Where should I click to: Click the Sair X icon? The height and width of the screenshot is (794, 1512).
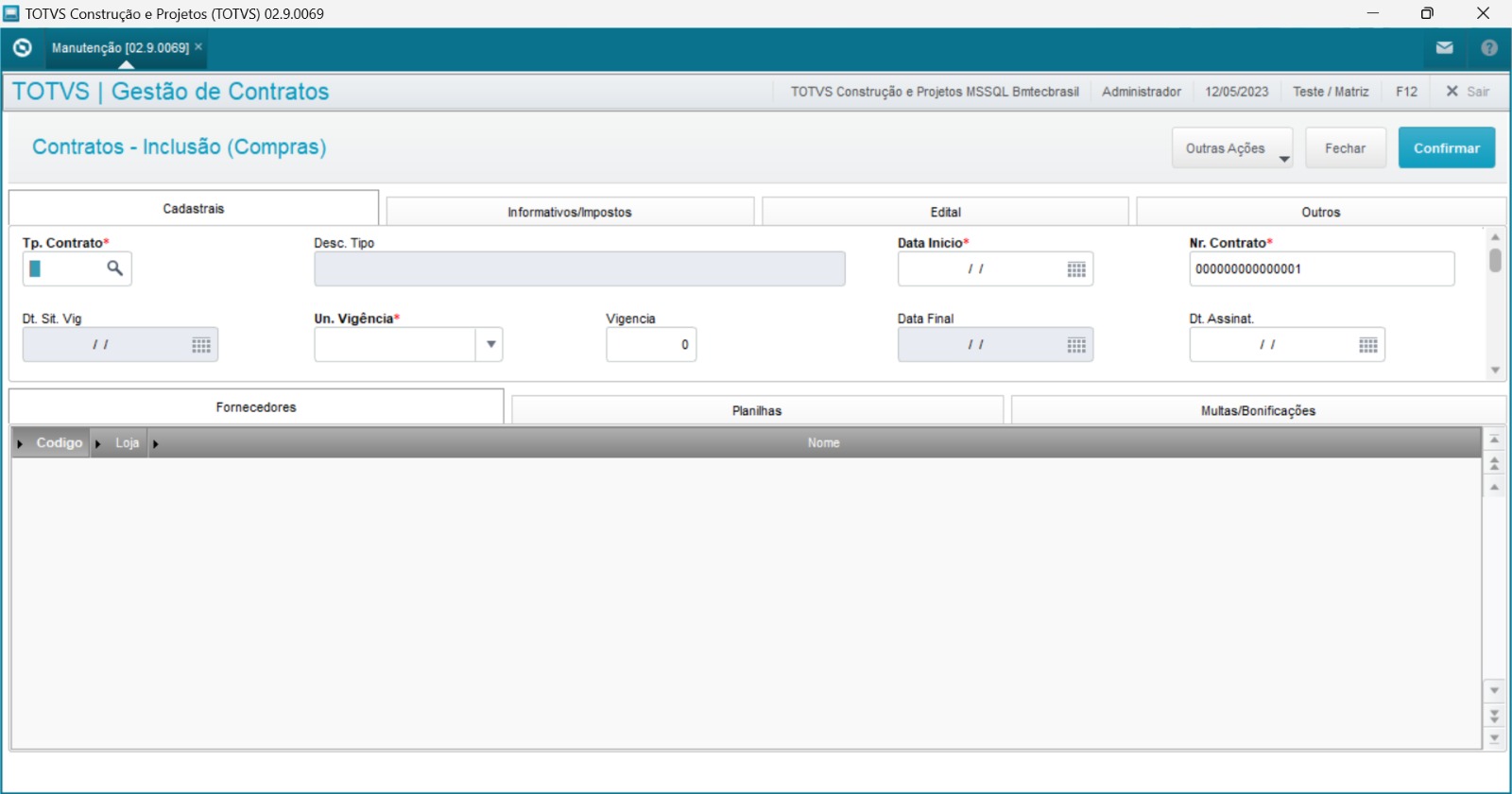[x=1452, y=91]
